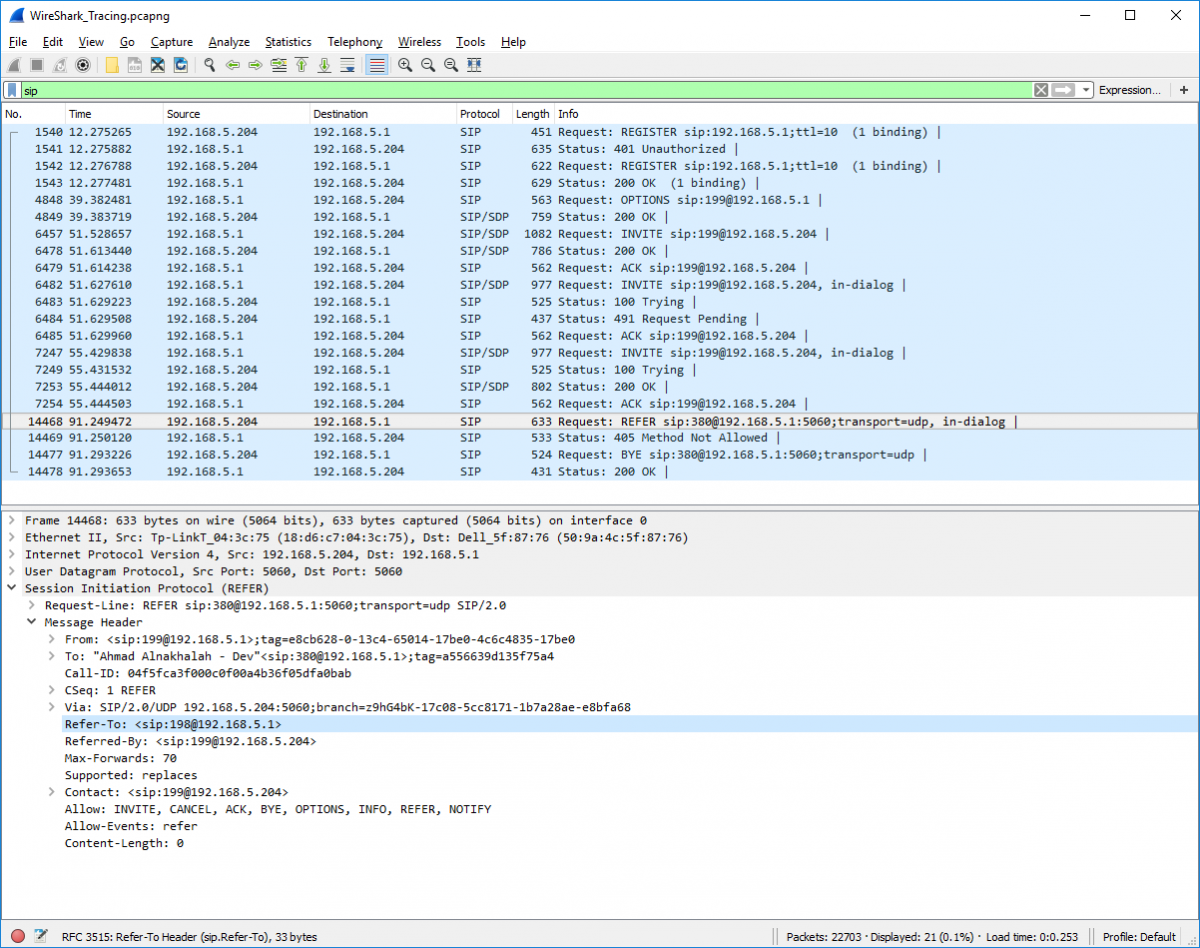Sort by the Protocol column header

pos(484,114)
